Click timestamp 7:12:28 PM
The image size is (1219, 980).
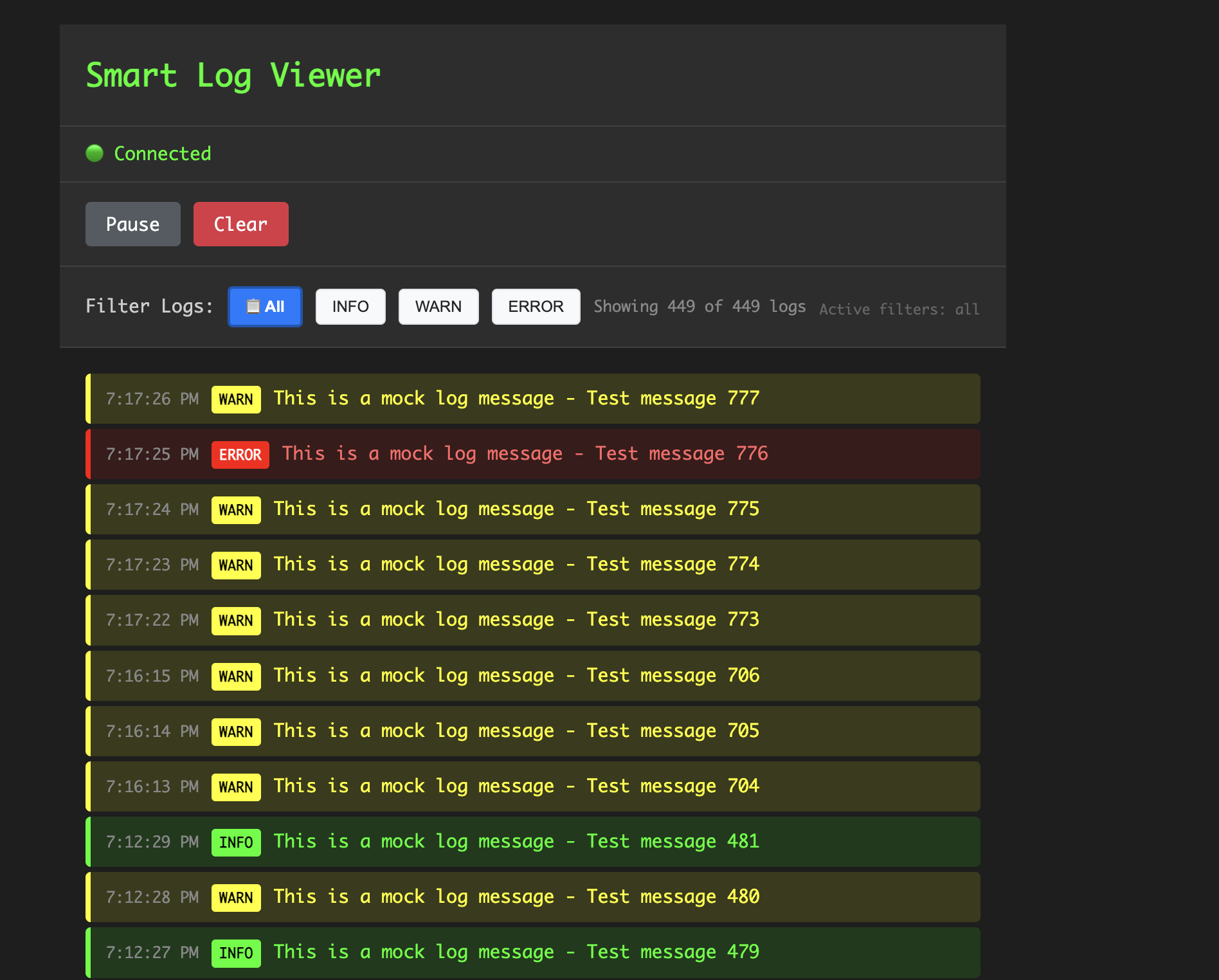click(x=152, y=898)
